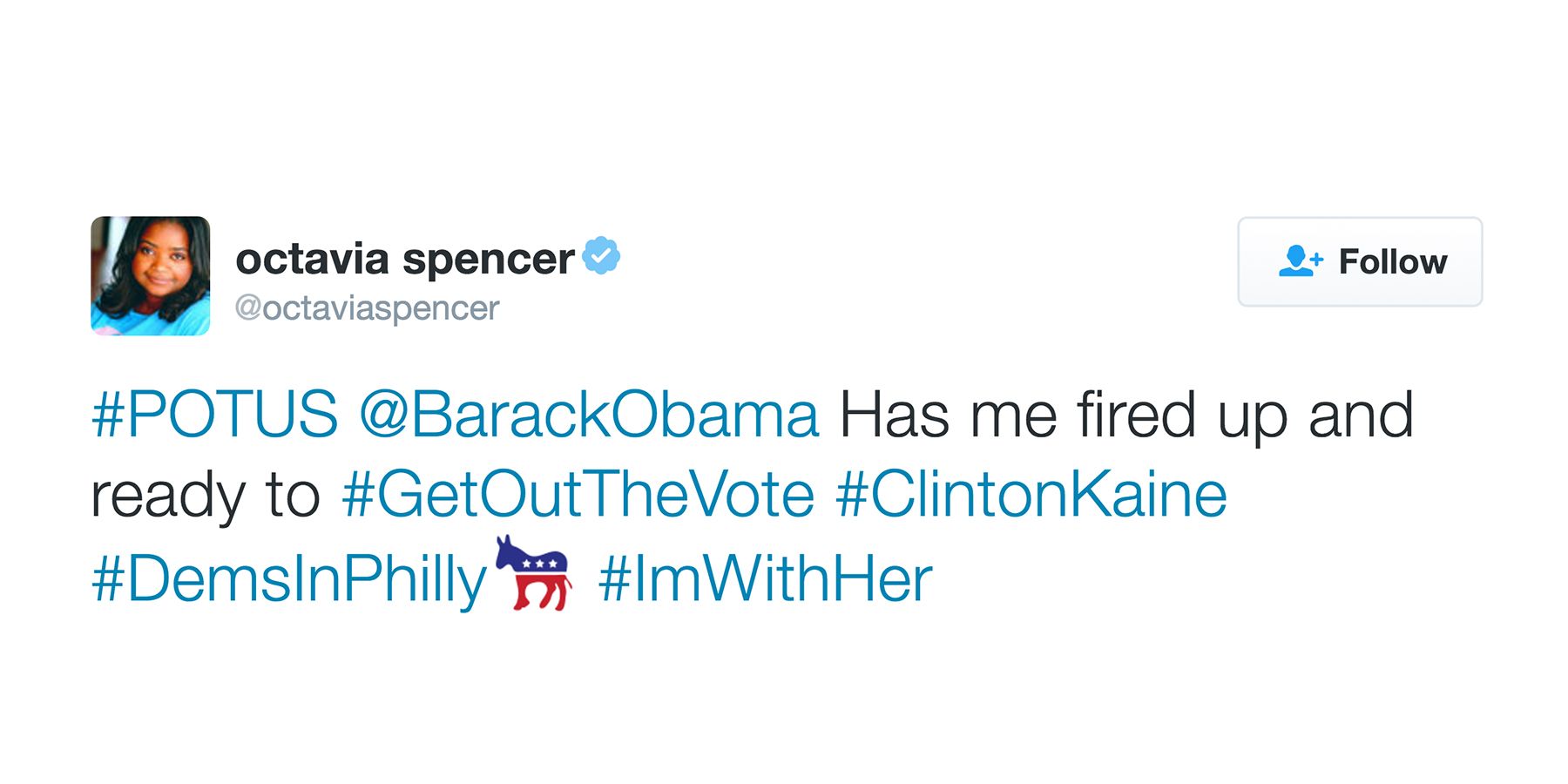This screenshot has height=784, width=1568.
Task: Open the #POTUS hashtag
Action: point(214,415)
